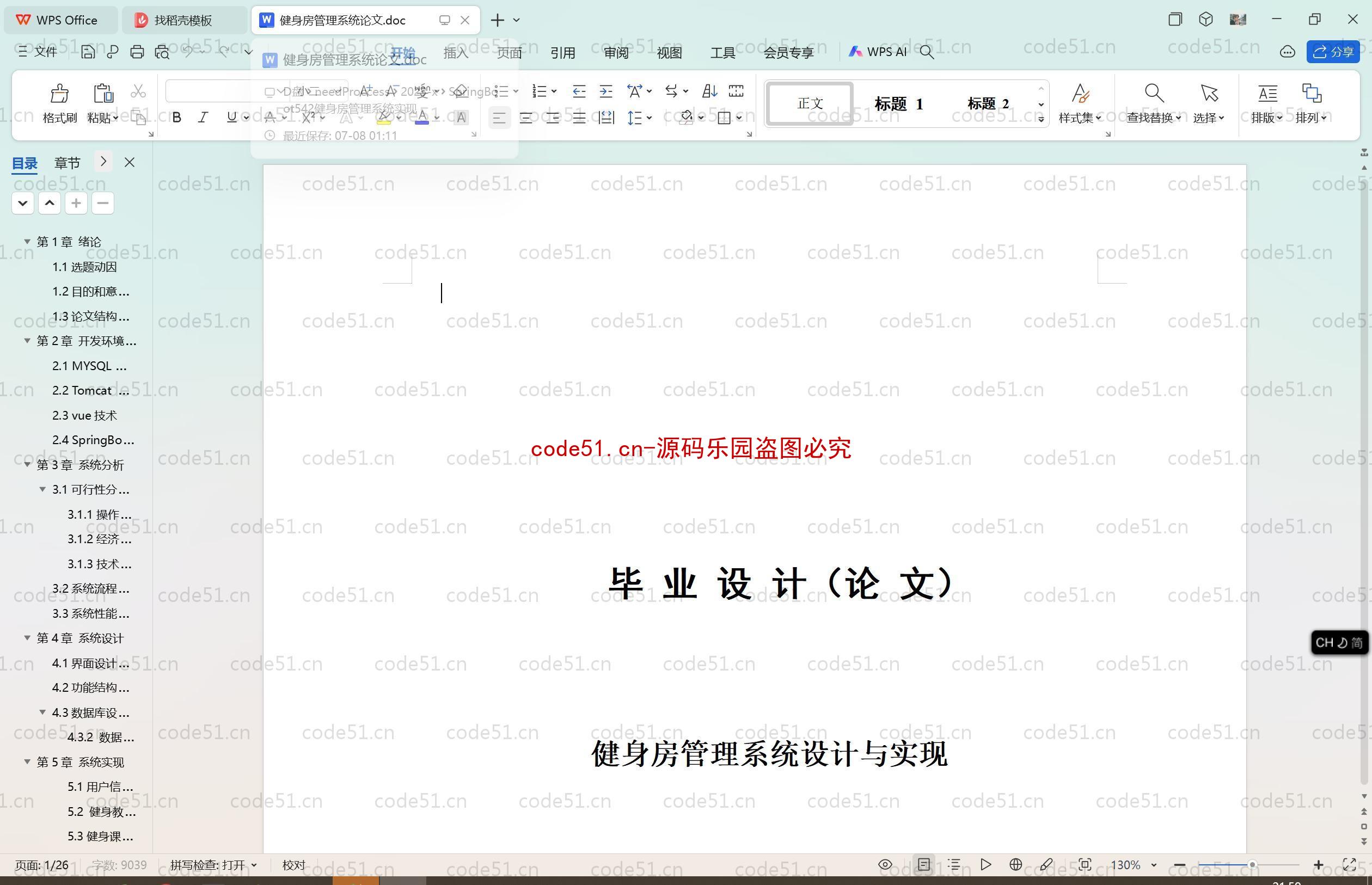This screenshot has height=885, width=1372.
Task: Open borders dropdown arrow
Action: tap(739, 119)
